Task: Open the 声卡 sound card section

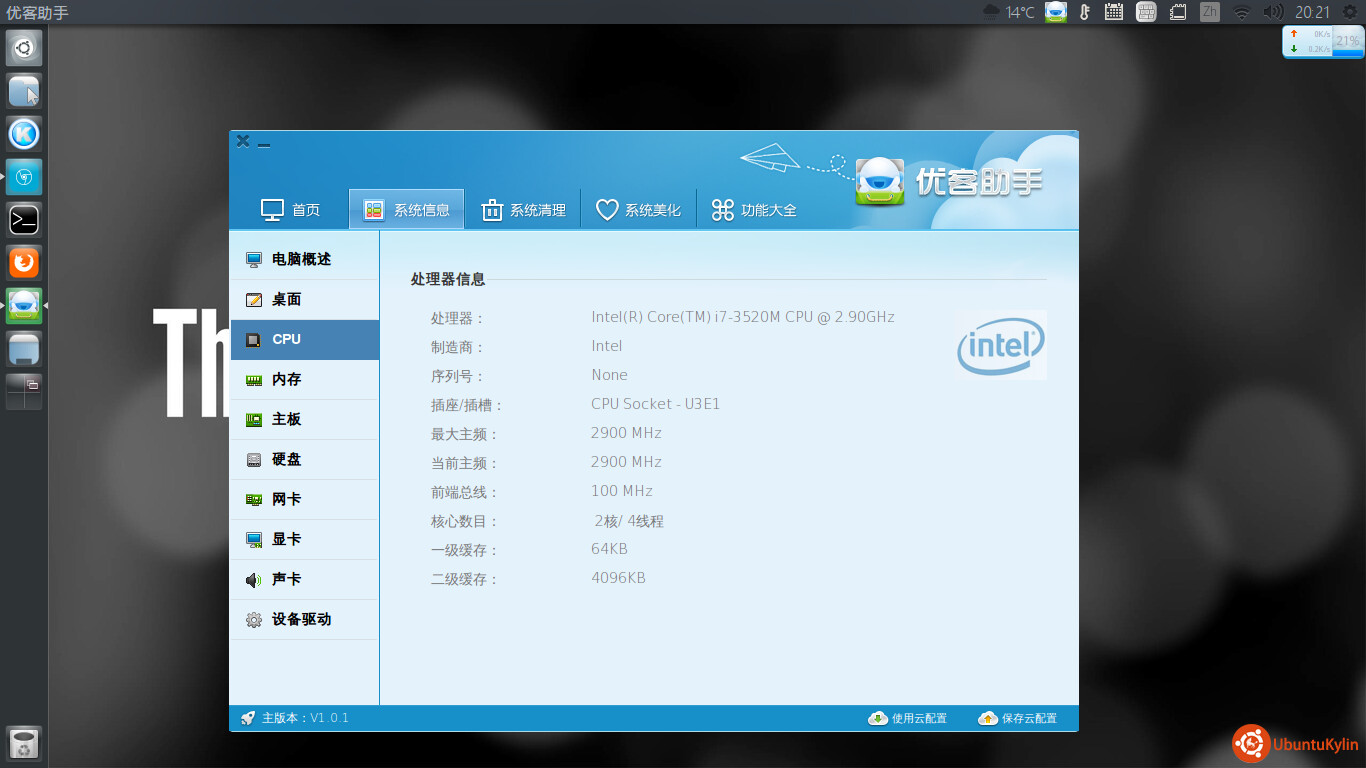Action: [286, 580]
